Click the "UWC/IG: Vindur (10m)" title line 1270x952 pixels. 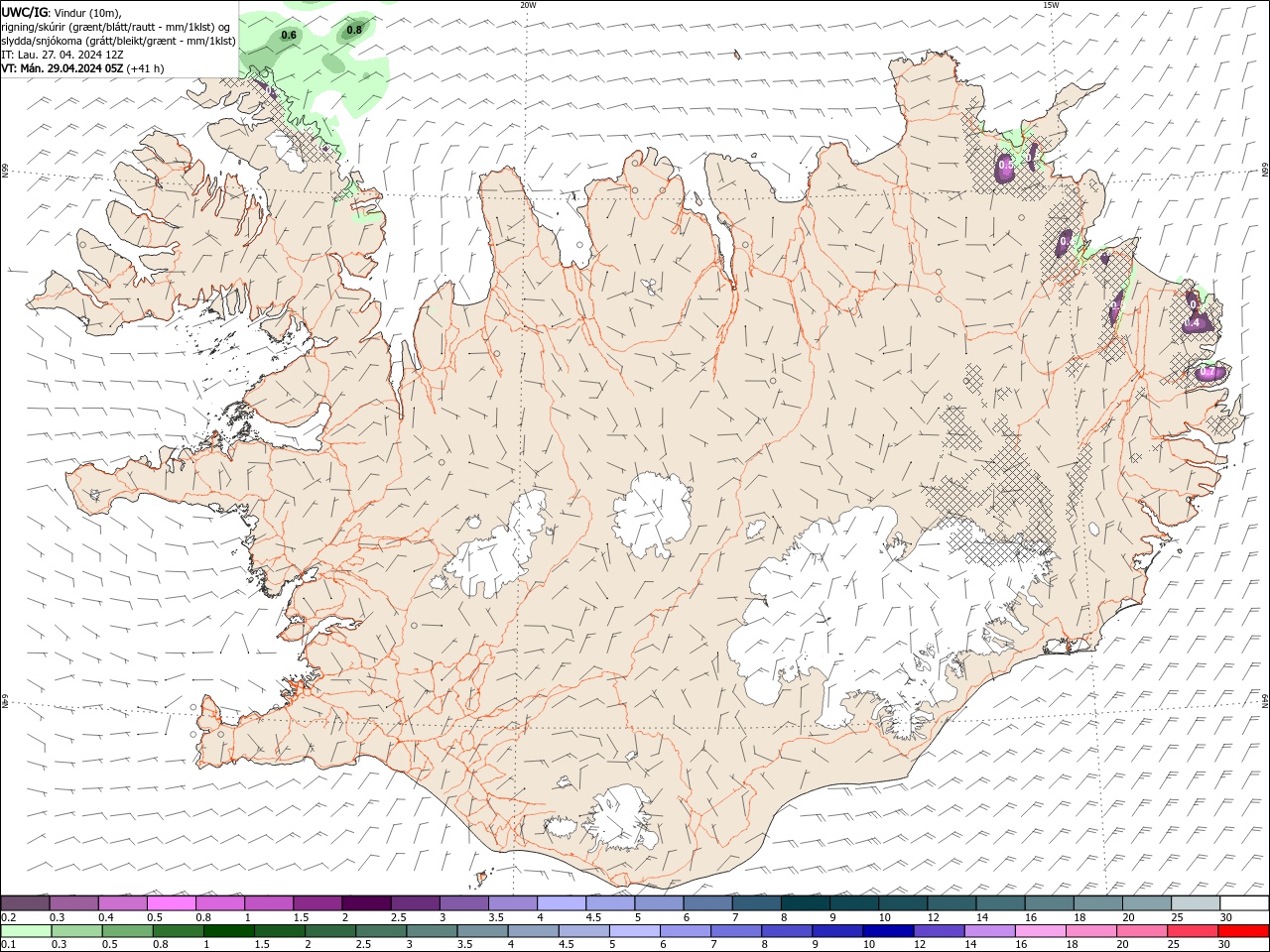(x=62, y=12)
